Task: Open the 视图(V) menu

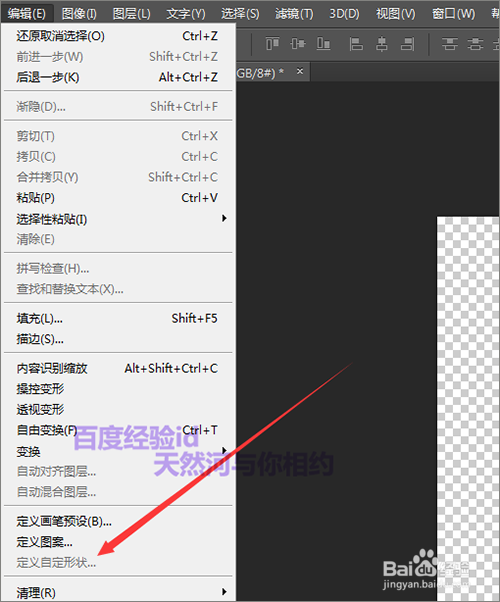Action: point(396,14)
